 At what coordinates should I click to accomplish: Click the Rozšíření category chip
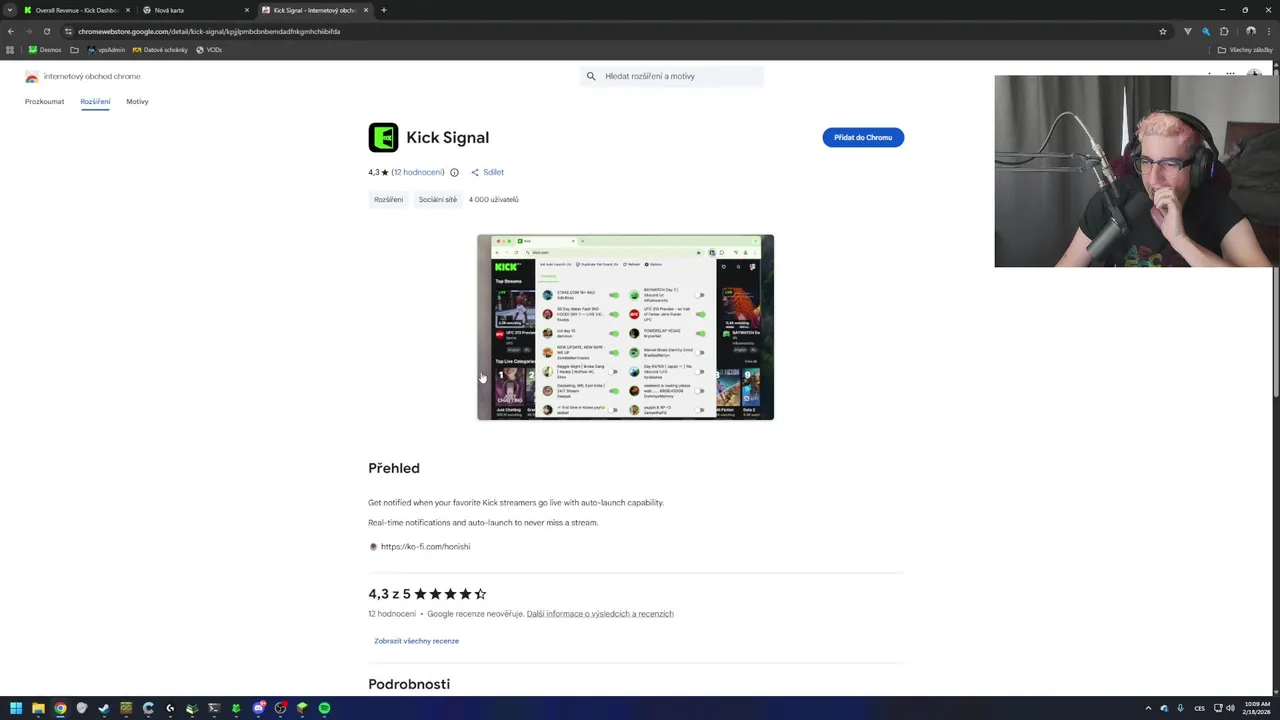(388, 199)
